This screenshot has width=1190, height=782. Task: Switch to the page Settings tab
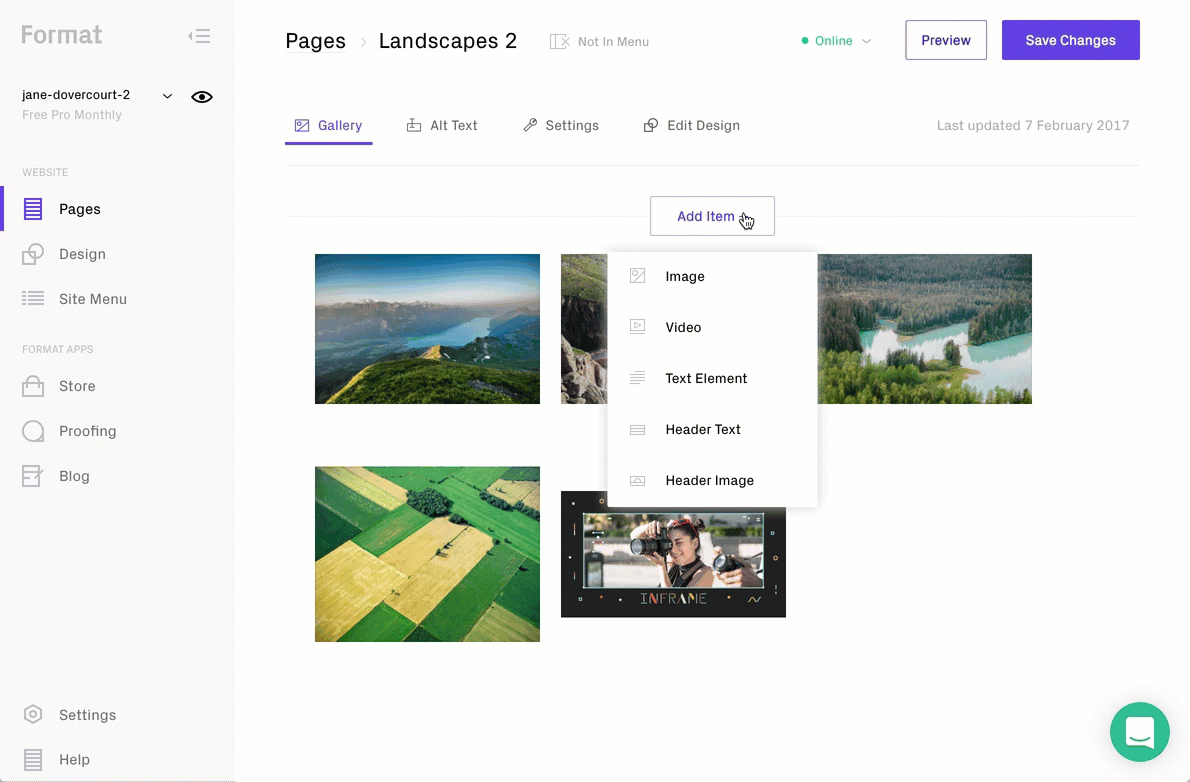(561, 126)
